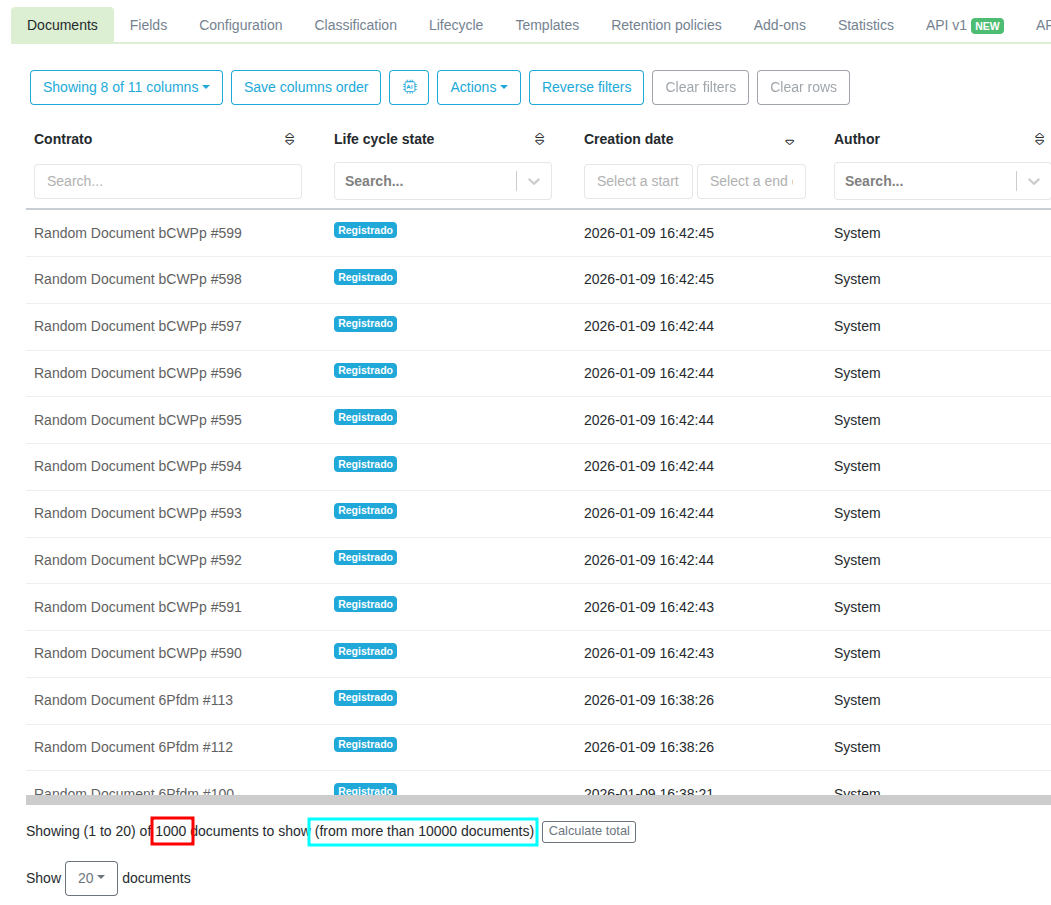The image size is (1051, 905).
Task: Toggle Creation date sort arrow
Action: click(790, 141)
